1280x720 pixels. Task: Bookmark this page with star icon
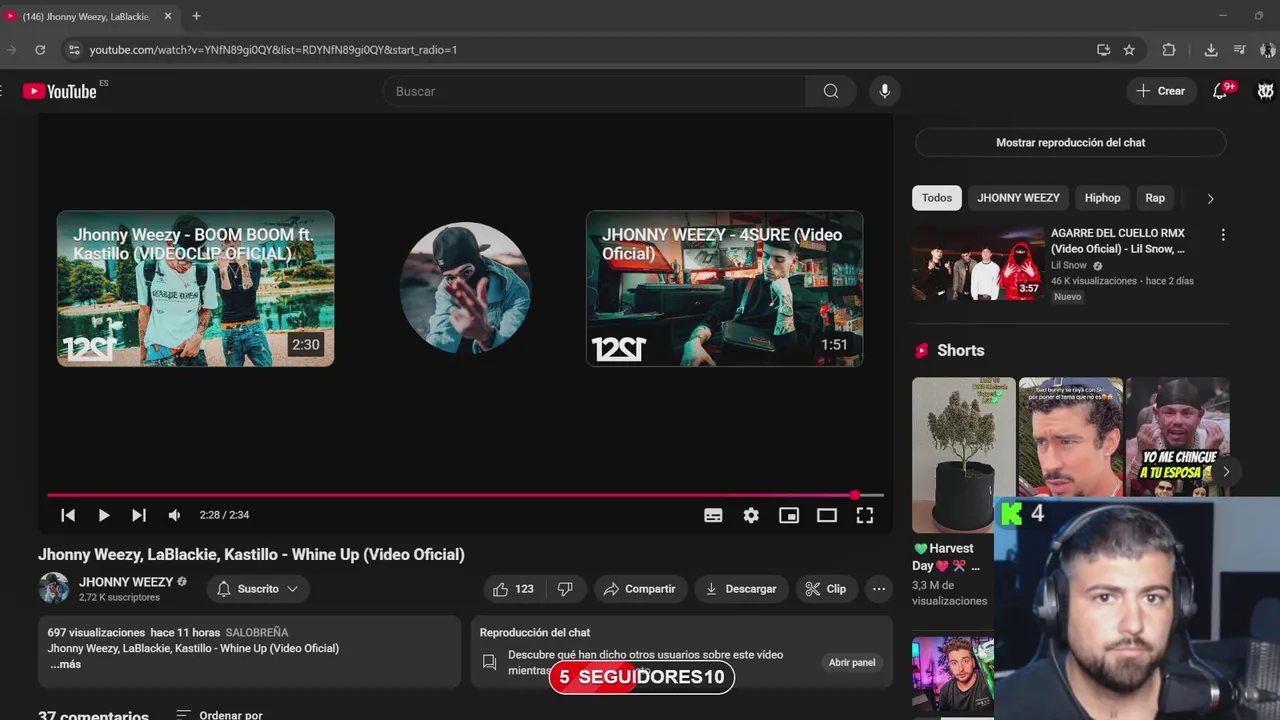coord(1129,50)
